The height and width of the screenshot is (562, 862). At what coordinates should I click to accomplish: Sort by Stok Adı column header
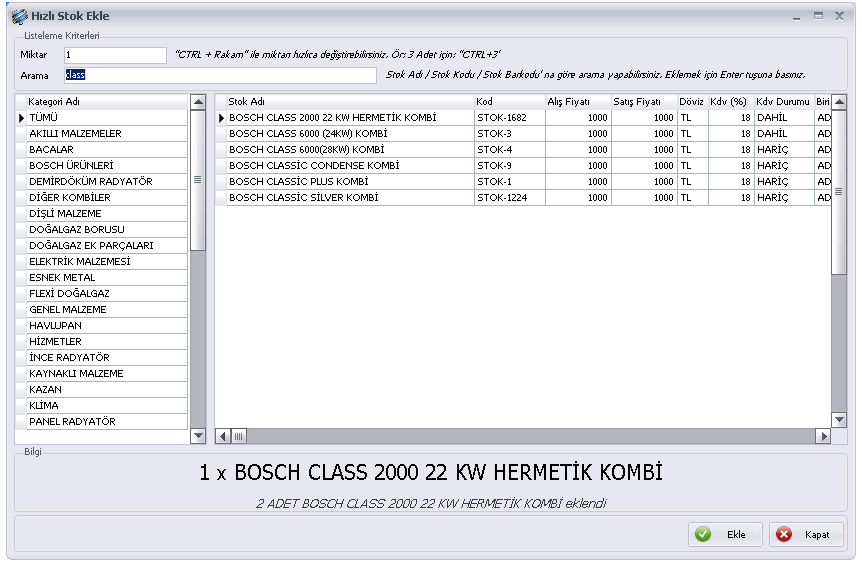click(x=350, y=102)
